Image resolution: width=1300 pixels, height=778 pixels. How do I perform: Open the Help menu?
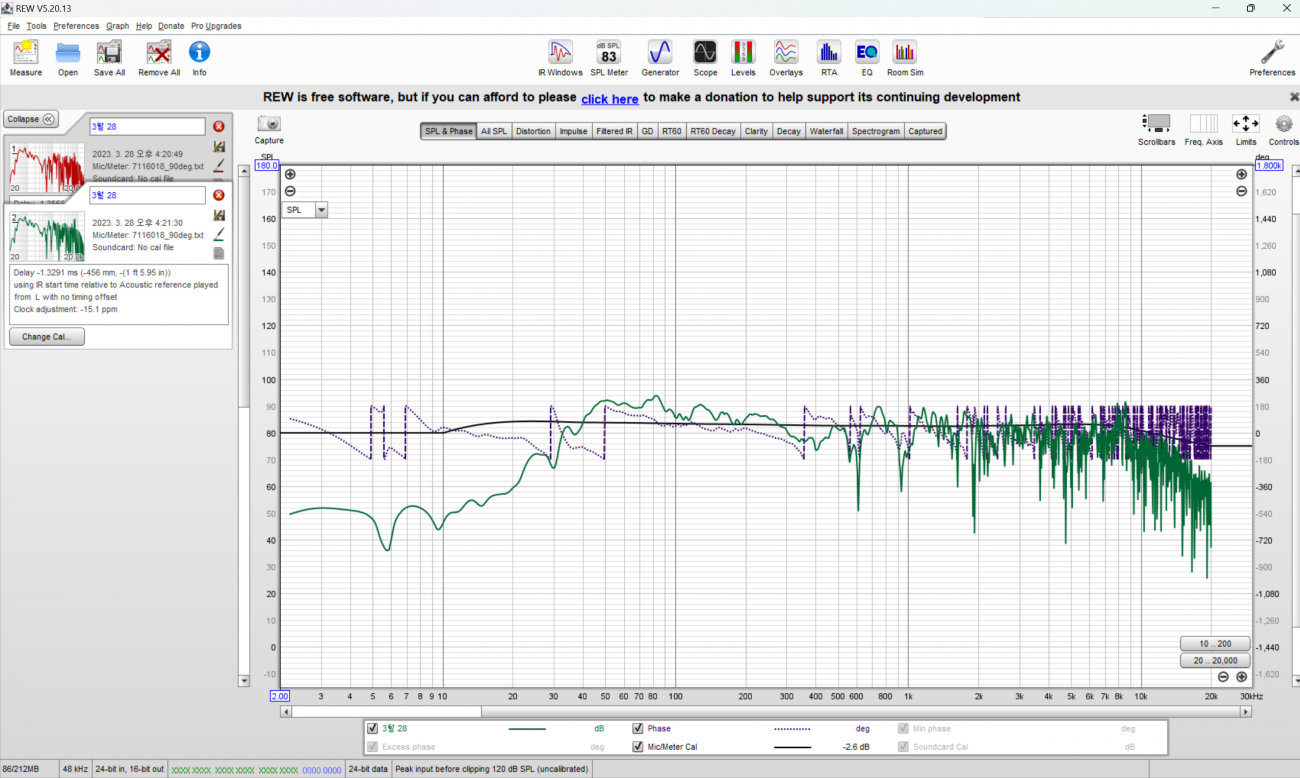click(144, 26)
